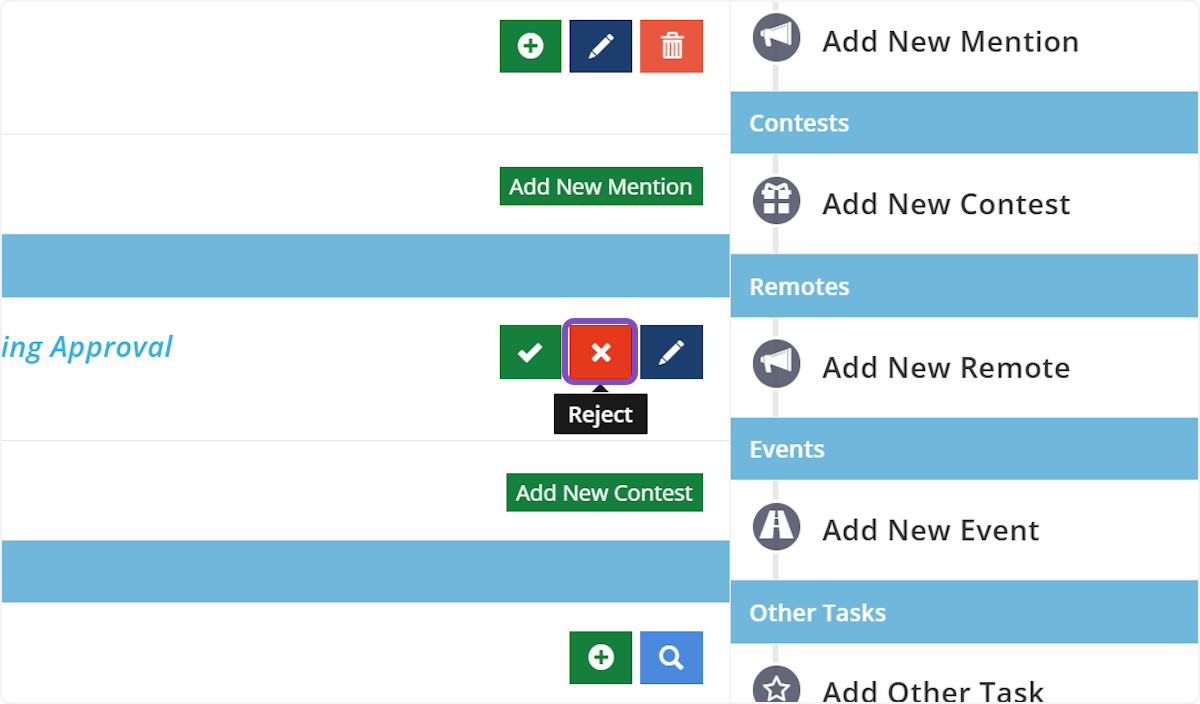Click the blue magnifier search button
Screen dimensions: 1200x704
671,657
